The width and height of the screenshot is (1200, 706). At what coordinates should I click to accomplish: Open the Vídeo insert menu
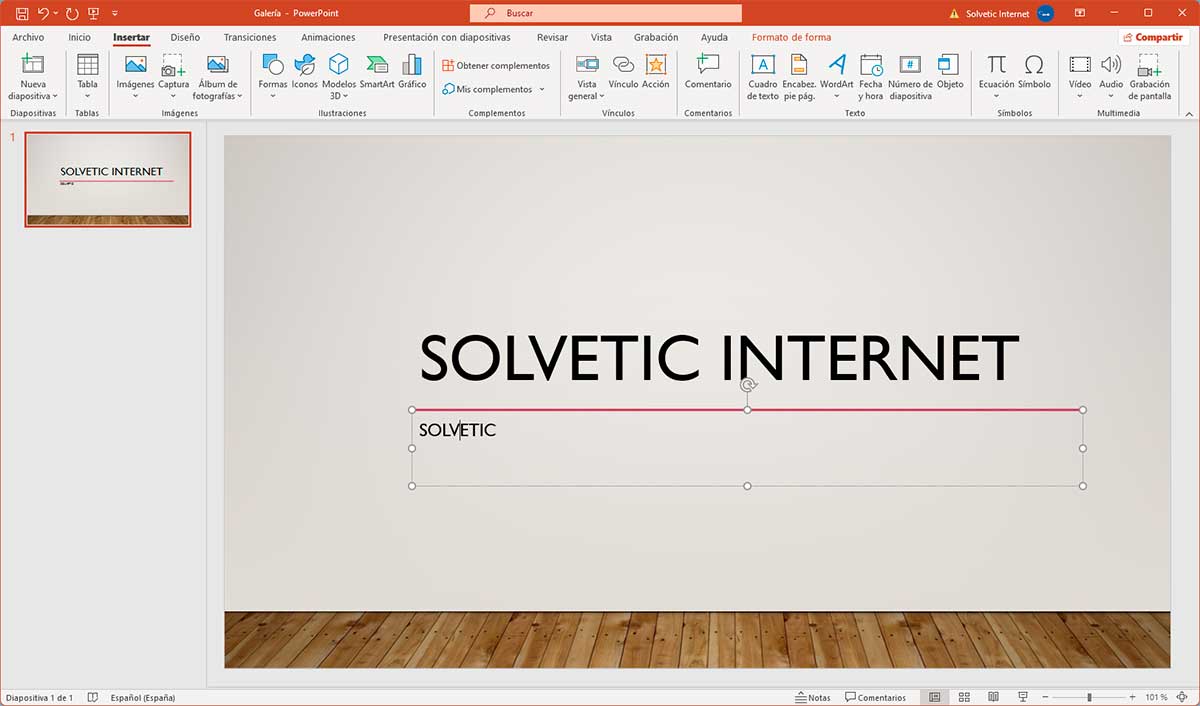[1080, 77]
